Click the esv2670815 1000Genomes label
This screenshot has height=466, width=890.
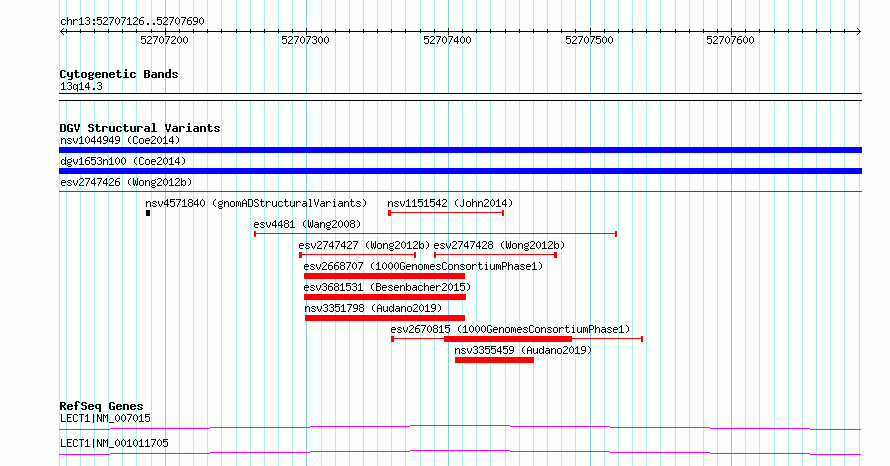pos(510,329)
